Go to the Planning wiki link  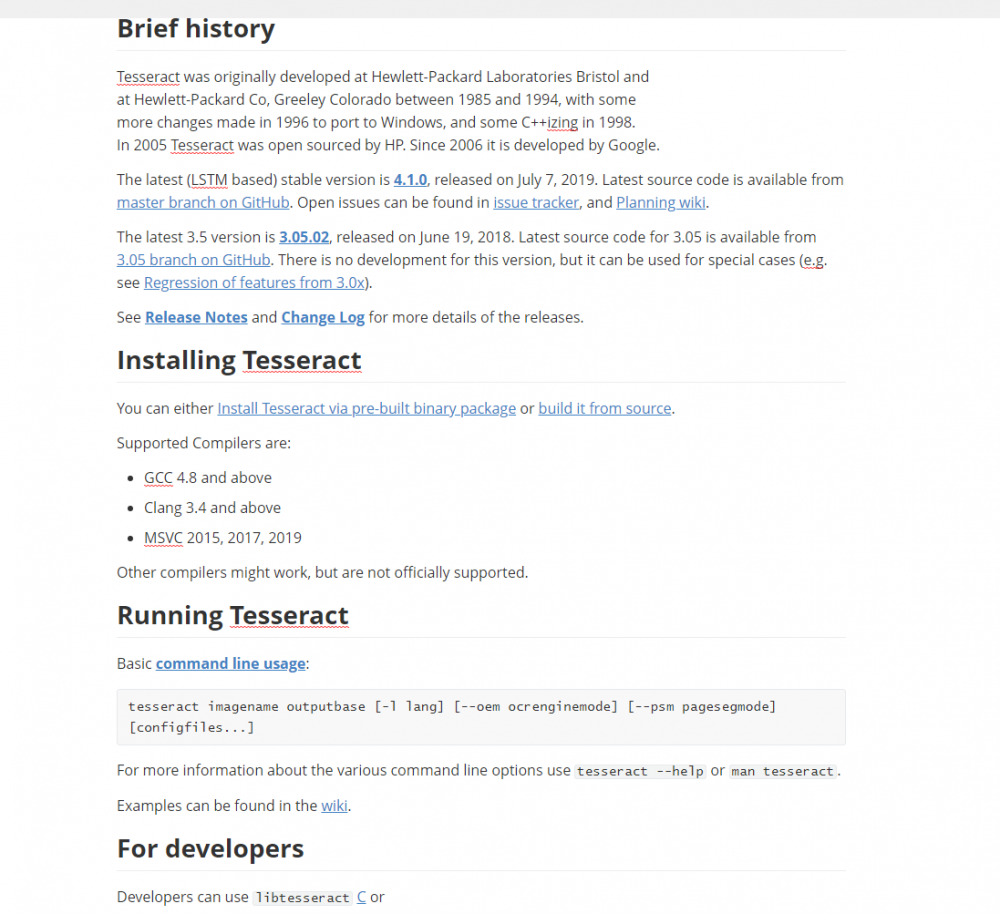click(661, 202)
